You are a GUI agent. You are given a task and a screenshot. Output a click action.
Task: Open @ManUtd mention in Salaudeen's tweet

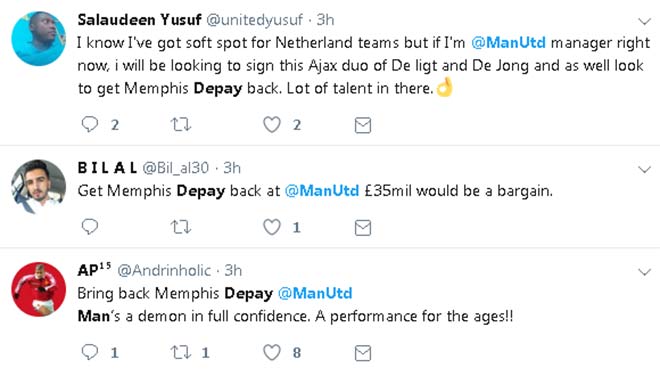tap(508, 43)
